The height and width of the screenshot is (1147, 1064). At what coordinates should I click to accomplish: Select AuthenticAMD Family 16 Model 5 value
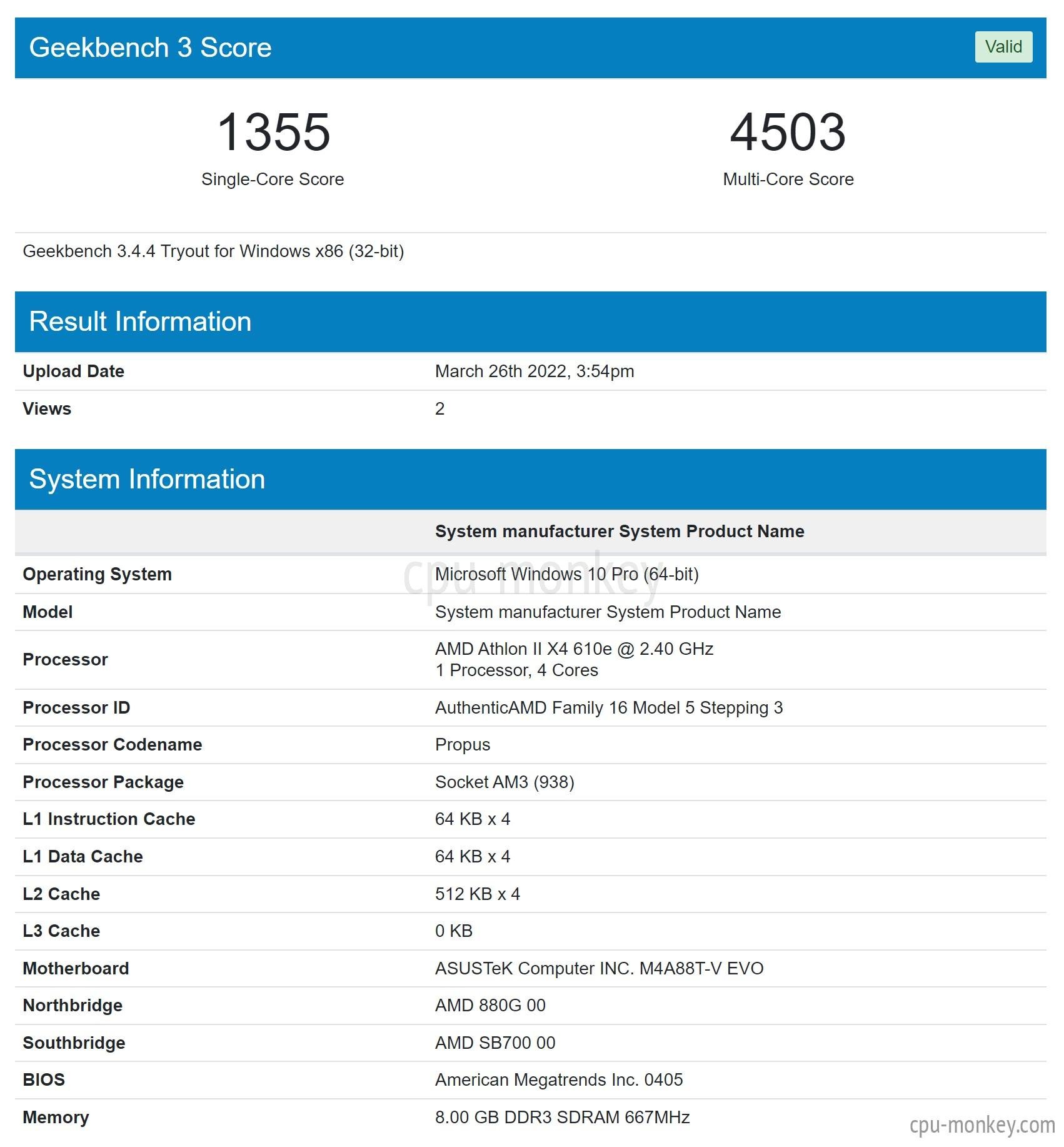[609, 708]
